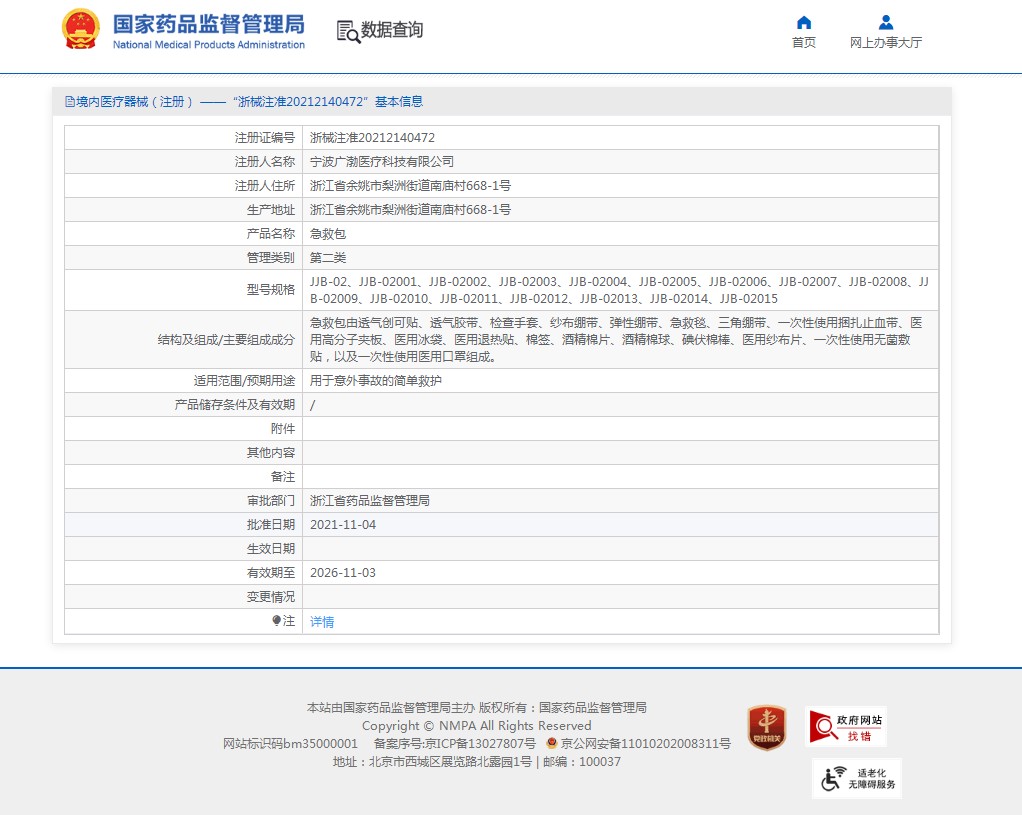Click the home house icon
The width and height of the screenshot is (1022, 815).
[803, 23]
